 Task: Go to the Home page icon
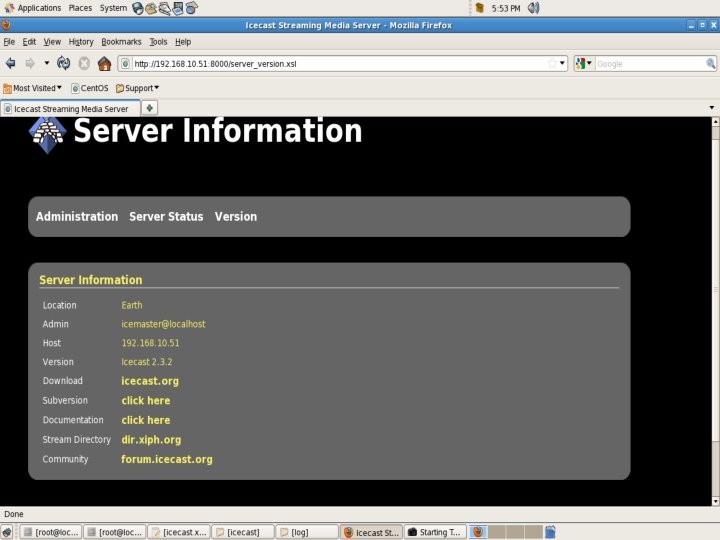(104, 63)
